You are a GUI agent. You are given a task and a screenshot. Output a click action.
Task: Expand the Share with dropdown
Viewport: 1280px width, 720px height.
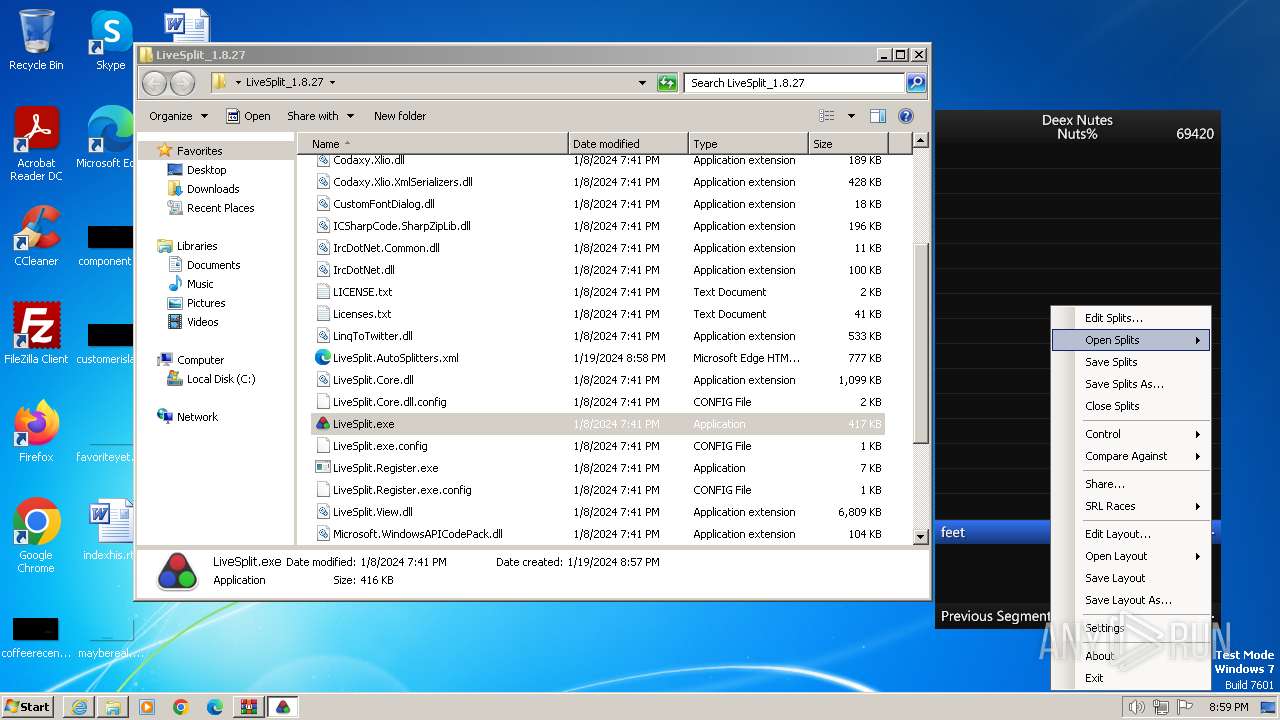(320, 116)
